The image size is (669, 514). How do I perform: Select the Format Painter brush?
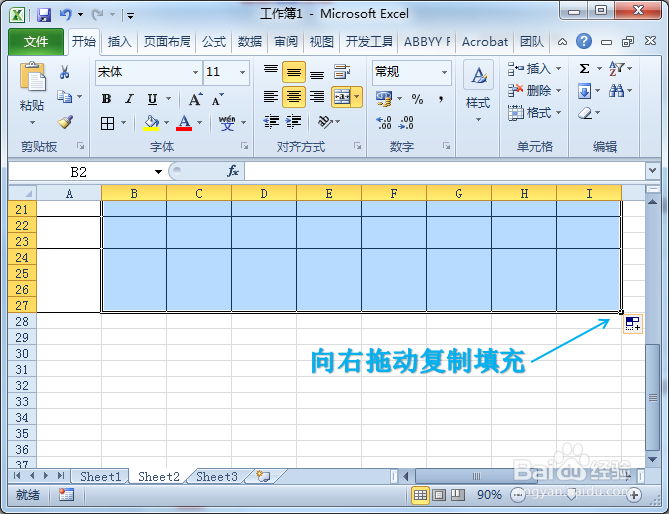(65, 122)
